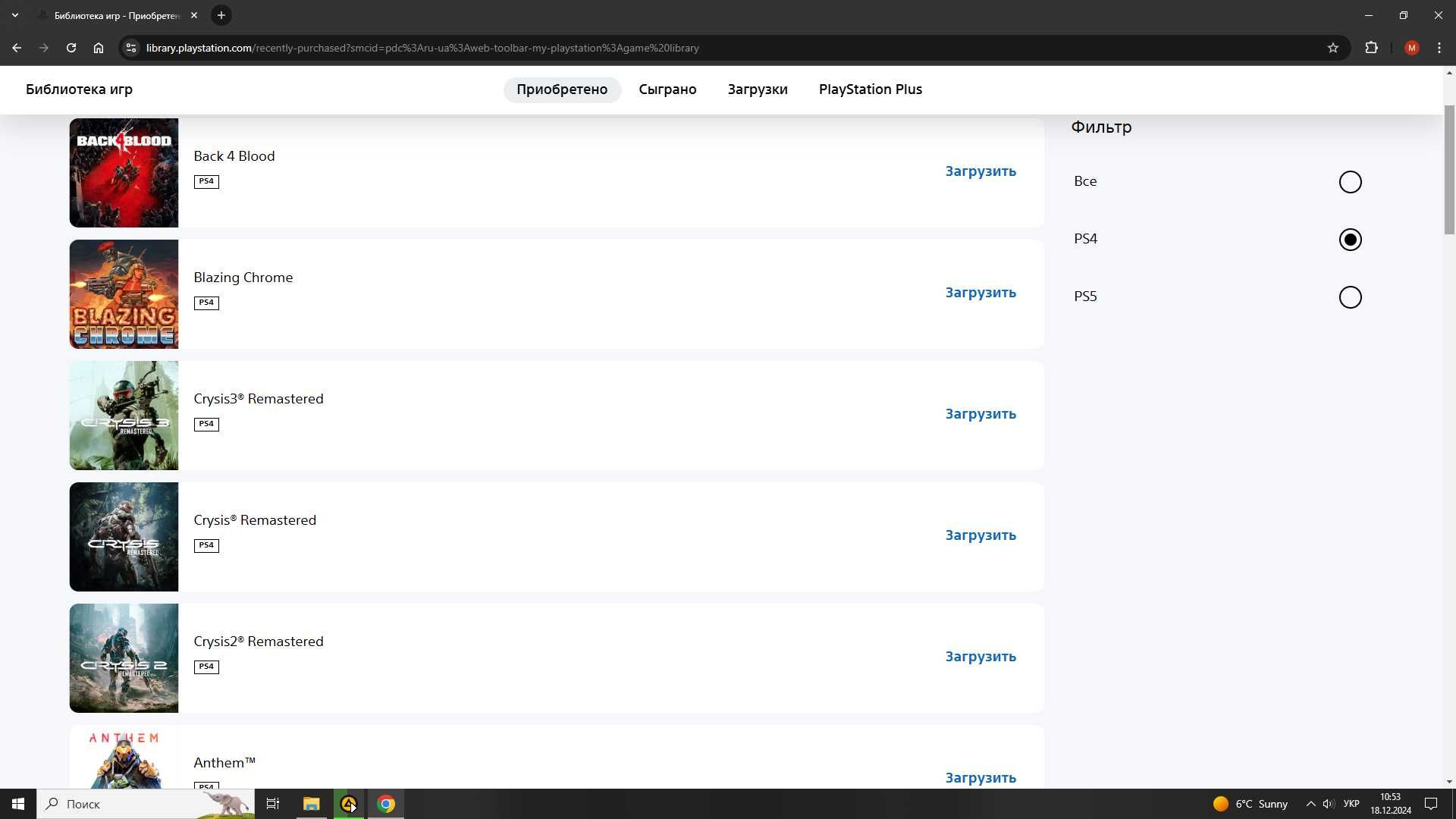Screen dimensions: 1456x819
Task: Open Chrome's three-dot menu
Action: 1439,48
